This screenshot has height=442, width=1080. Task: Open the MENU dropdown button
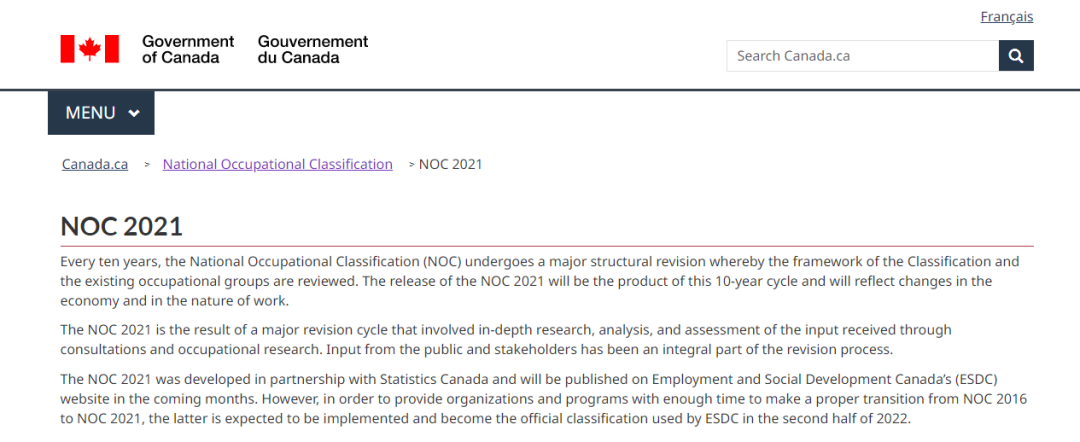[x=101, y=113]
